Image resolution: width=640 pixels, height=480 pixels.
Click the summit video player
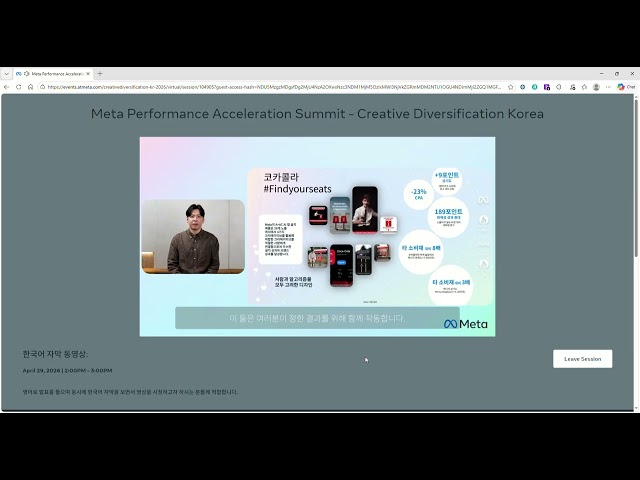(318, 237)
